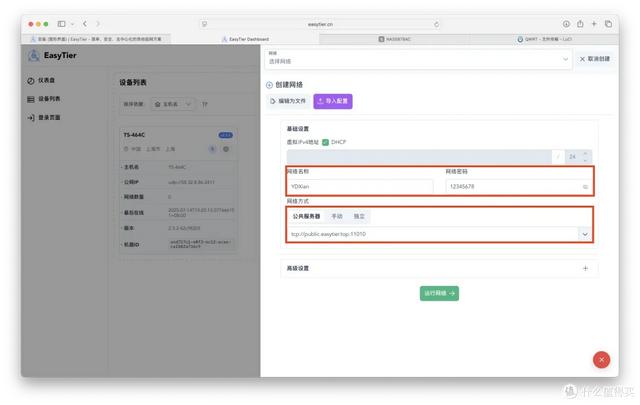
Task: Select the 独立 networking mode tab
Action: tap(359, 216)
